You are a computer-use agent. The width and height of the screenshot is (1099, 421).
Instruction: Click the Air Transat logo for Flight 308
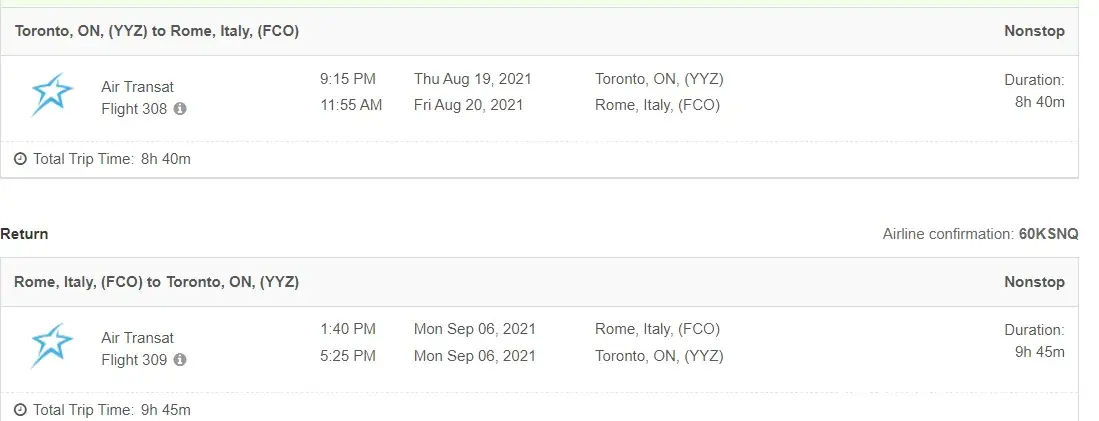52,95
